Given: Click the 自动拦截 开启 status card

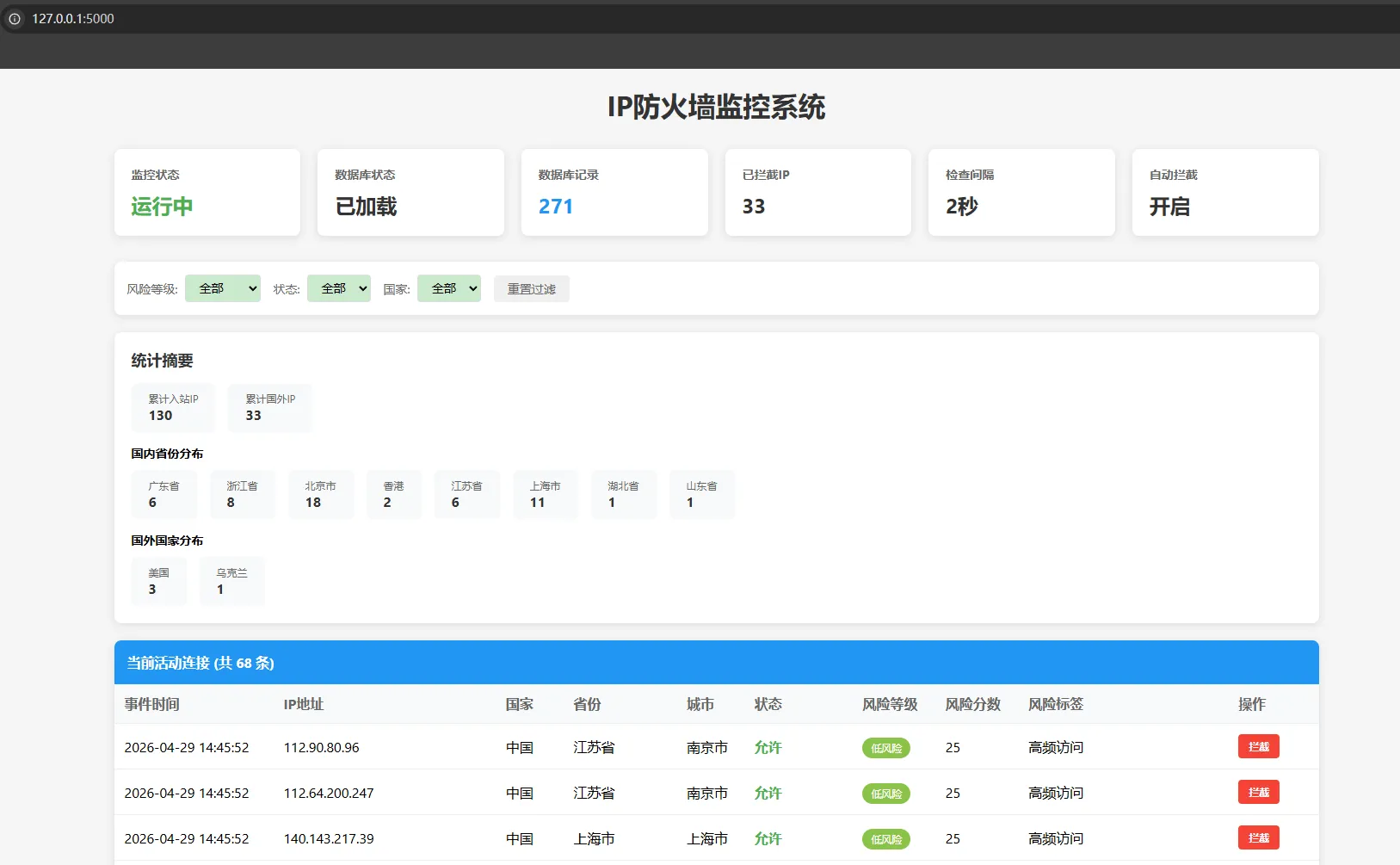Looking at the screenshot, I should pyautogui.click(x=1225, y=192).
